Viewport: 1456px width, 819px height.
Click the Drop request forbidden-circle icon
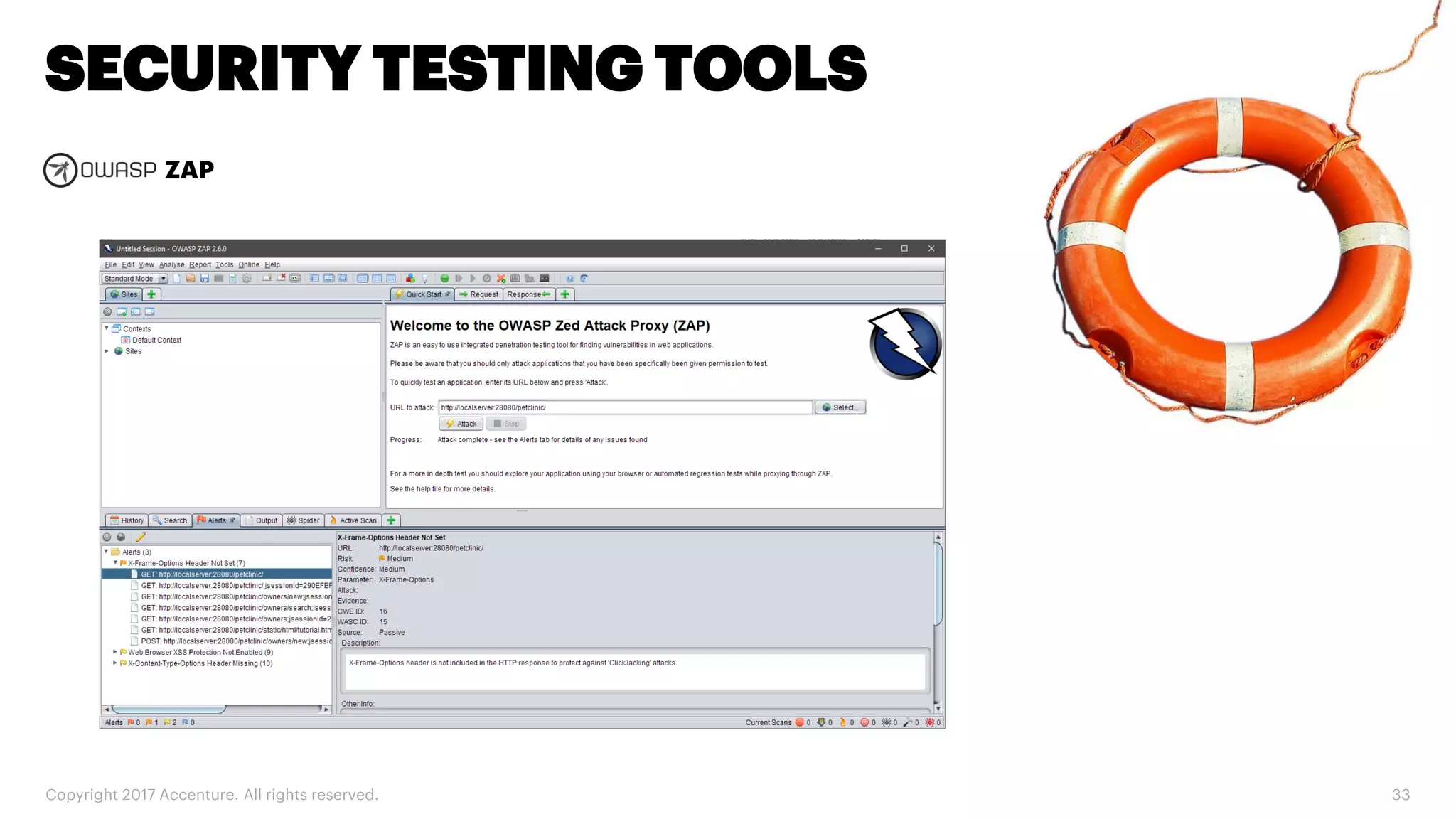(487, 279)
